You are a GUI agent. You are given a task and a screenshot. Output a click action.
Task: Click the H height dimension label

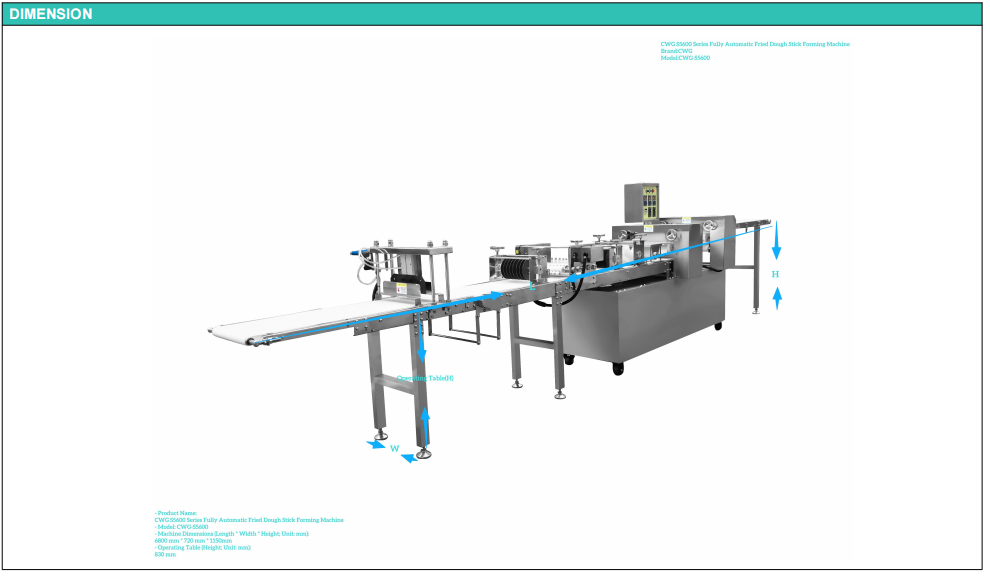coord(775,273)
